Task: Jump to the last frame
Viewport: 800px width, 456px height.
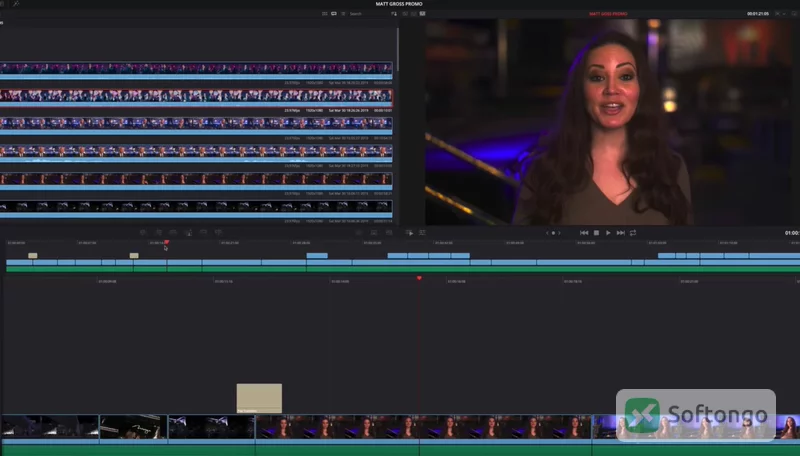Action: [x=620, y=233]
